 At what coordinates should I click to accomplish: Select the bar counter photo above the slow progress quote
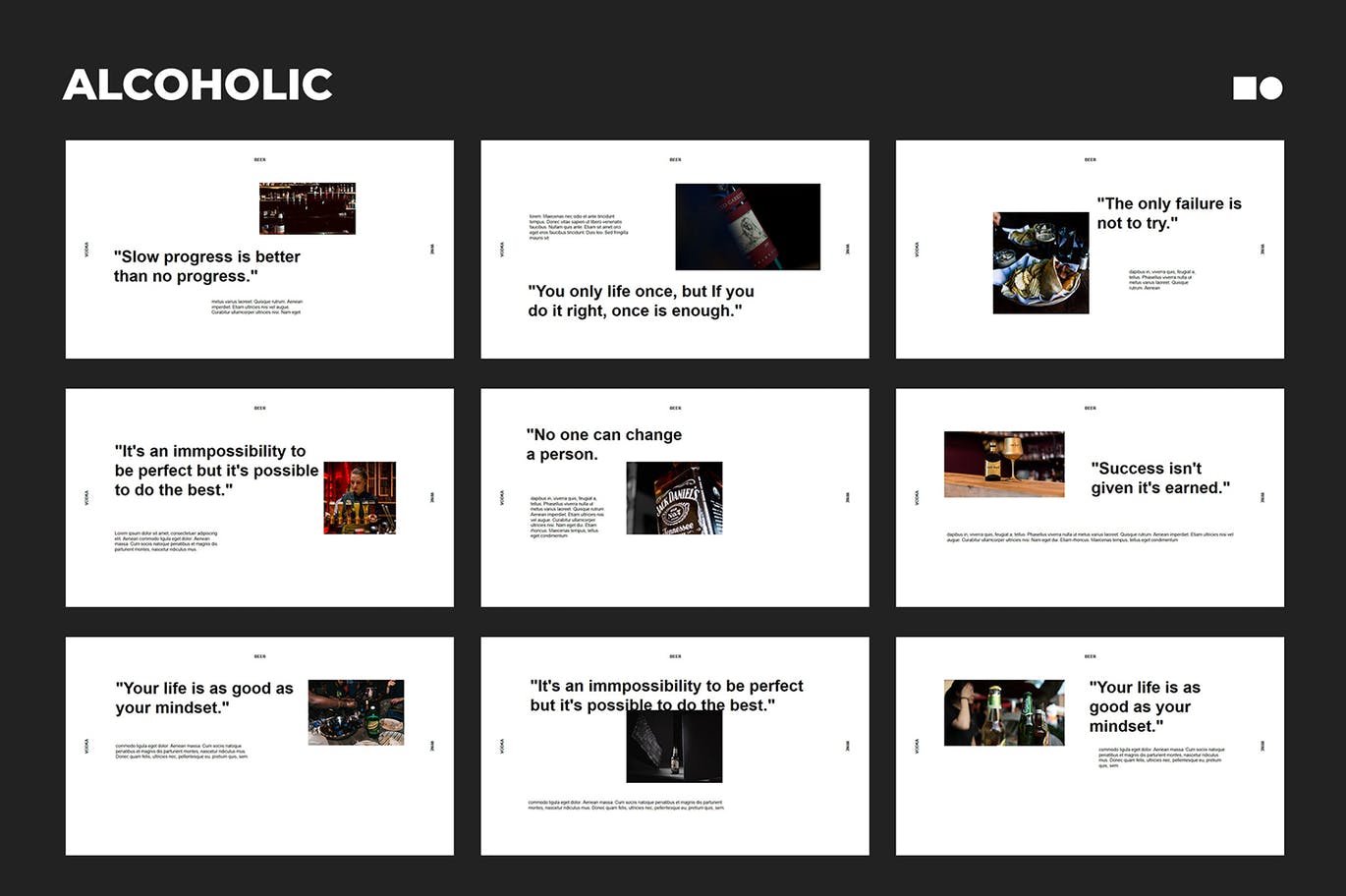click(307, 208)
